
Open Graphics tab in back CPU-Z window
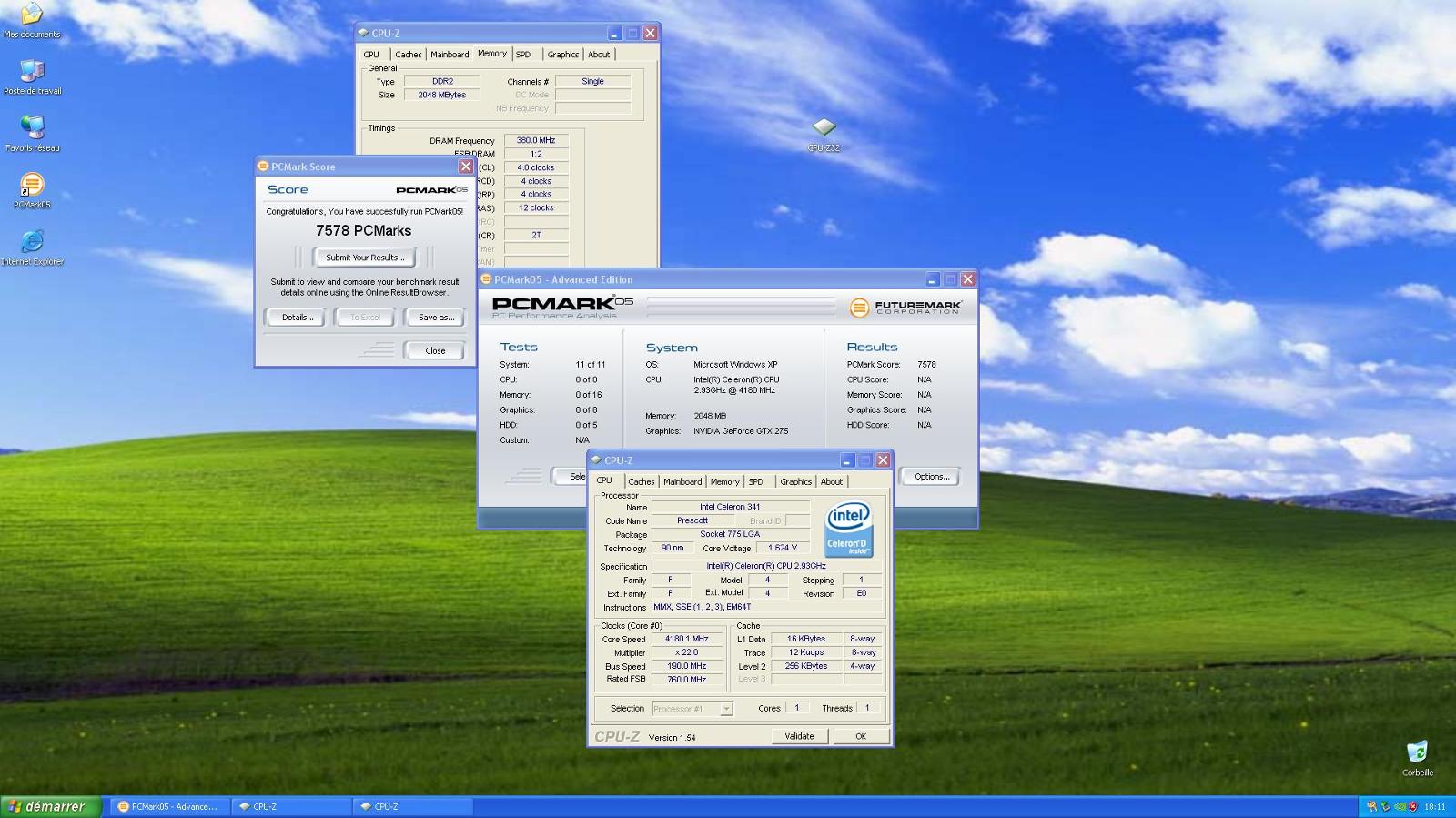click(x=562, y=55)
